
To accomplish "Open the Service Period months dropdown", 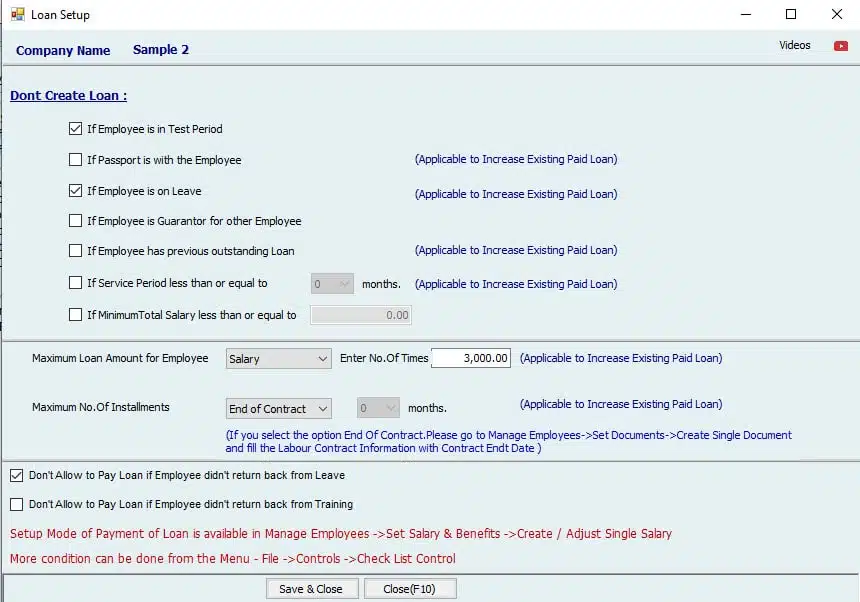I will [332, 284].
